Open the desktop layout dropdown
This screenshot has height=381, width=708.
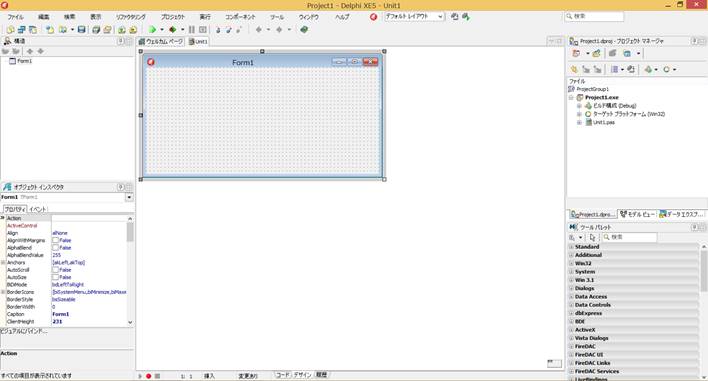click(x=414, y=16)
